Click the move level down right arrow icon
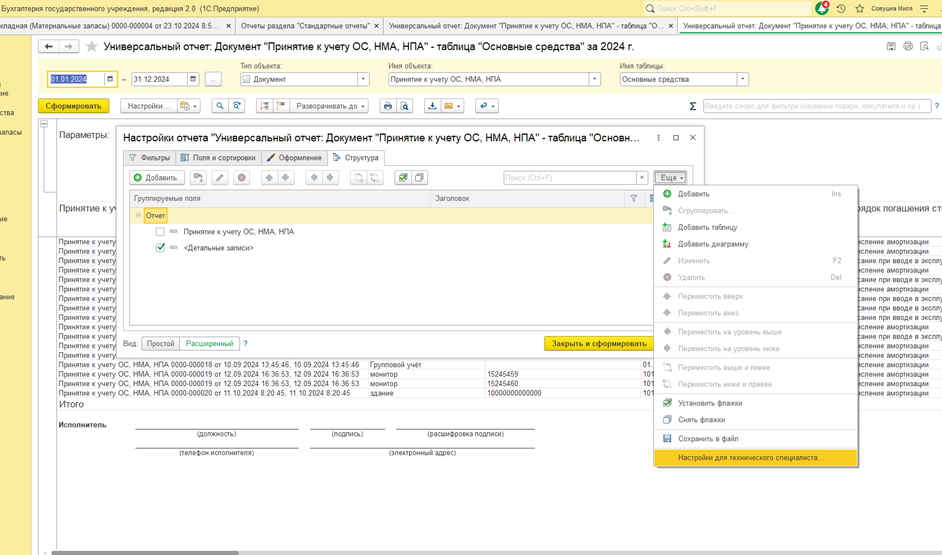The height and width of the screenshot is (555, 942). [x=329, y=177]
